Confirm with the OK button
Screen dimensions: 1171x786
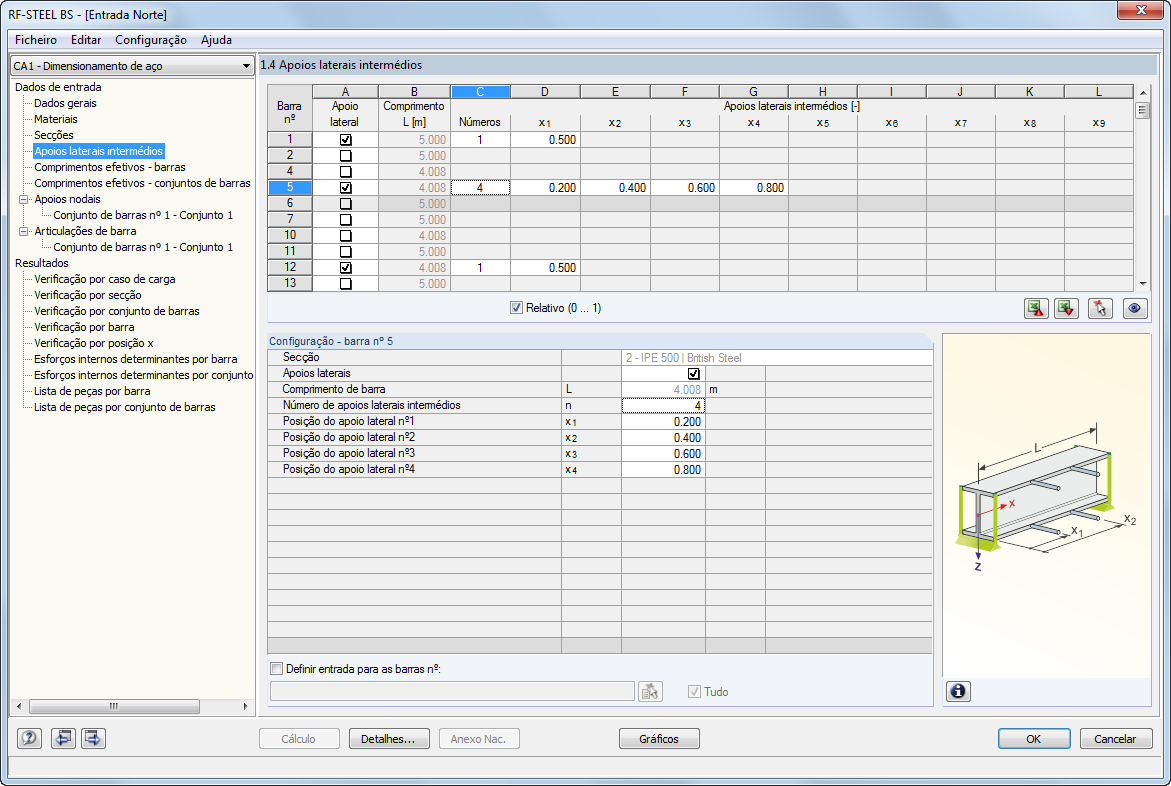click(x=1034, y=739)
